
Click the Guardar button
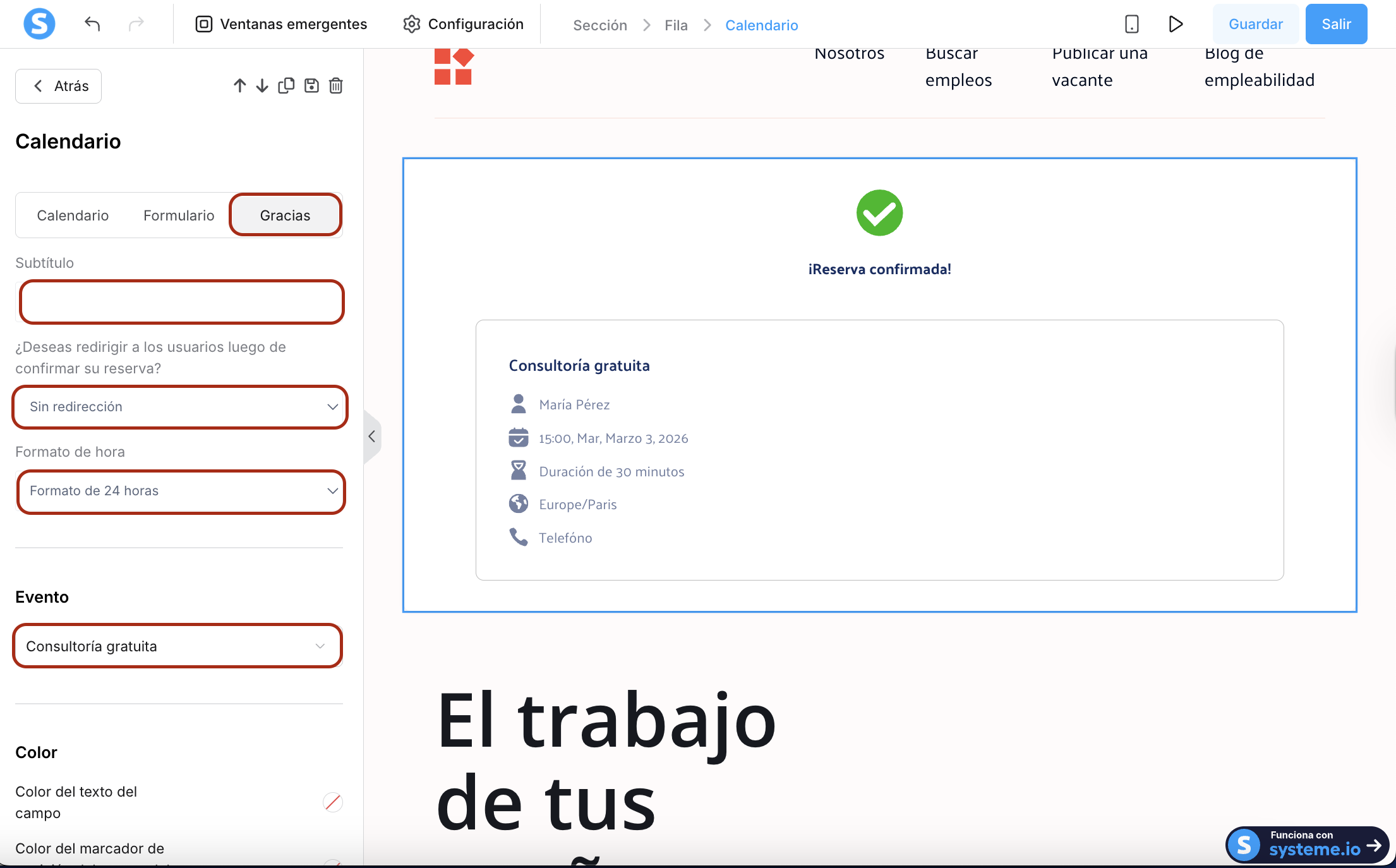[1255, 24]
